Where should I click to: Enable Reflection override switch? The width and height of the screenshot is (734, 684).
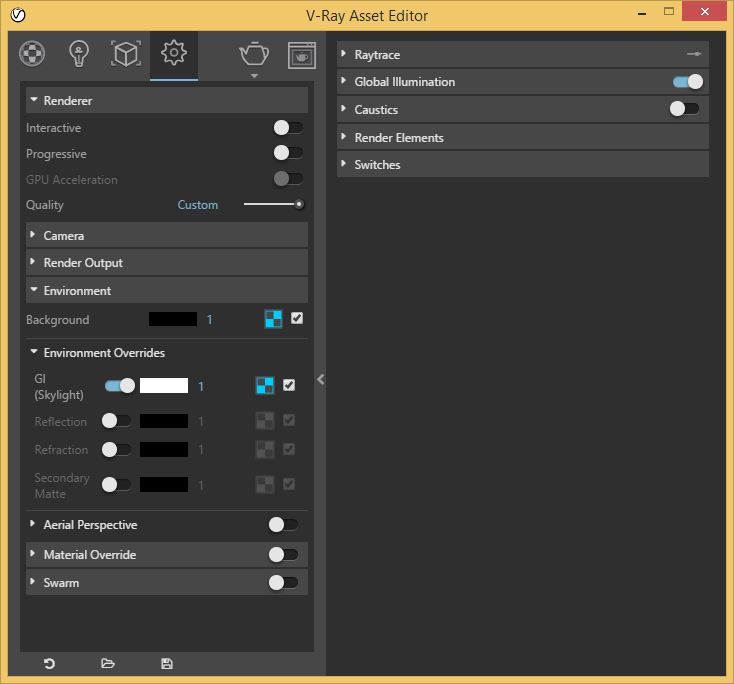pyautogui.click(x=117, y=421)
